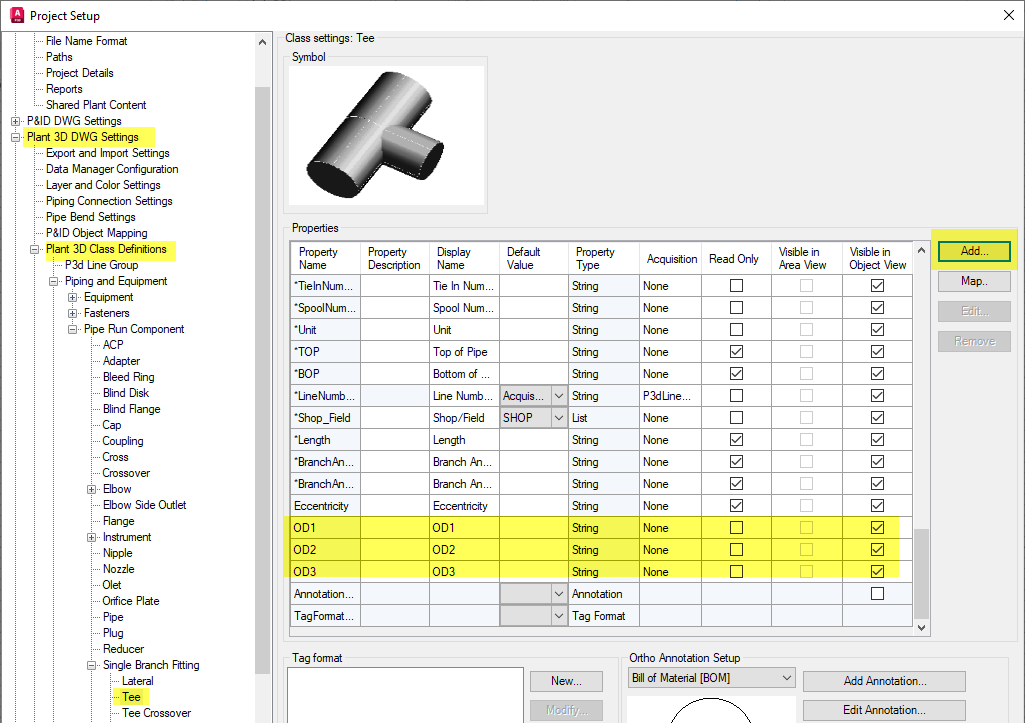Viewport: 1025px width, 723px height.
Task: Create a new tag format via New button
Action: (x=566, y=680)
